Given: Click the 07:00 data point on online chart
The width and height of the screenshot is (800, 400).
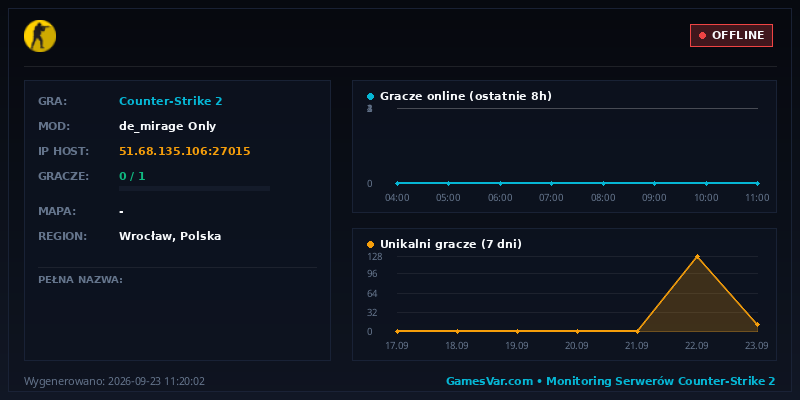Looking at the screenshot, I should pyautogui.click(x=552, y=183).
